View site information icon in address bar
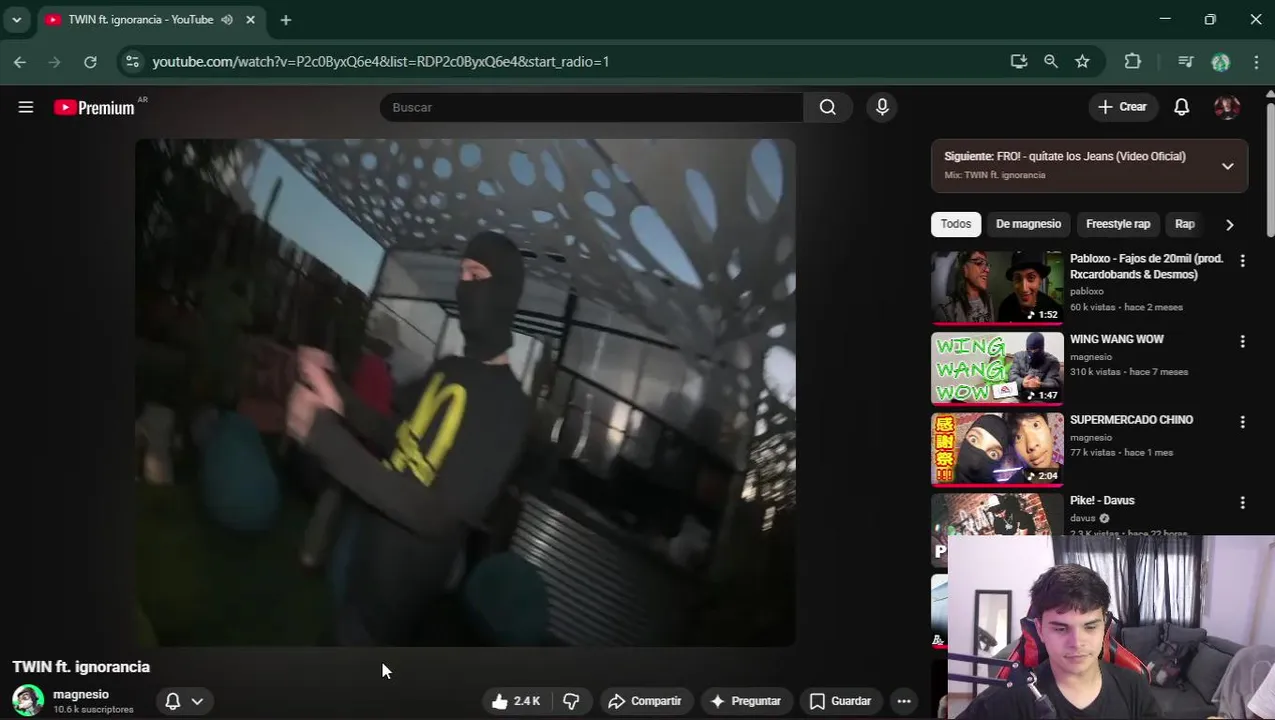Screen dimensions: 1275x720 tap(132, 62)
